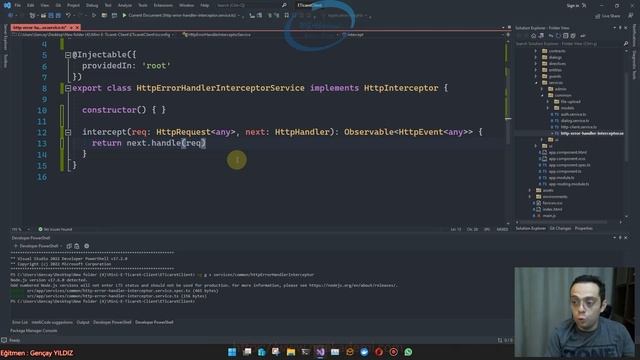Screen dimensions: 640x360
Task: Open the Help menu
Action: click(x=204, y=5)
